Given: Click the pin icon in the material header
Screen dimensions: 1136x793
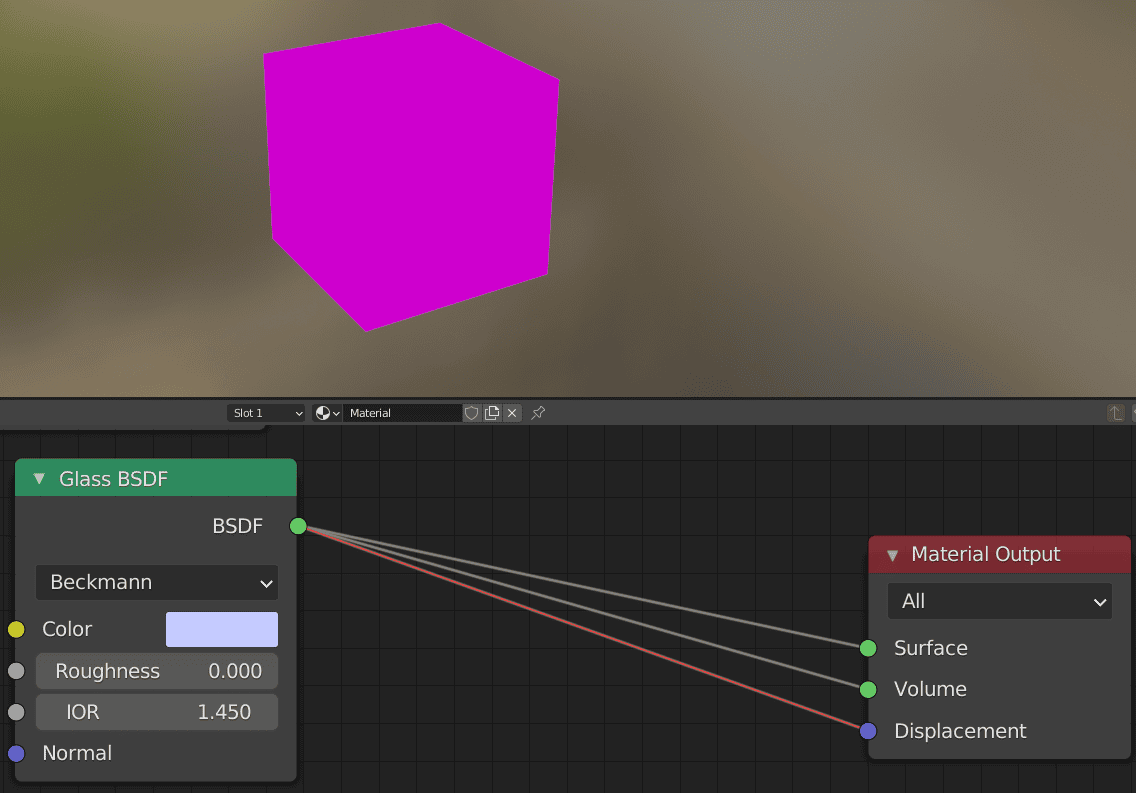Looking at the screenshot, I should click(x=537, y=412).
